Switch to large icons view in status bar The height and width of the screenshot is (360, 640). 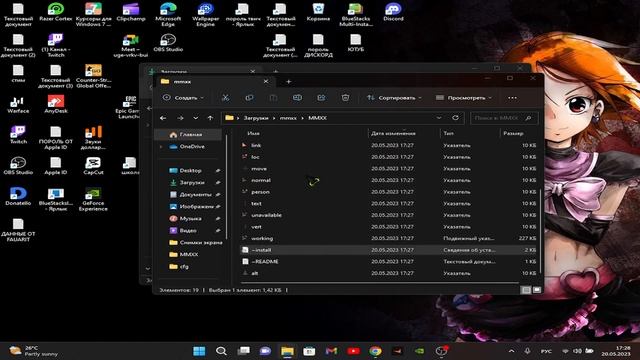click(537, 290)
